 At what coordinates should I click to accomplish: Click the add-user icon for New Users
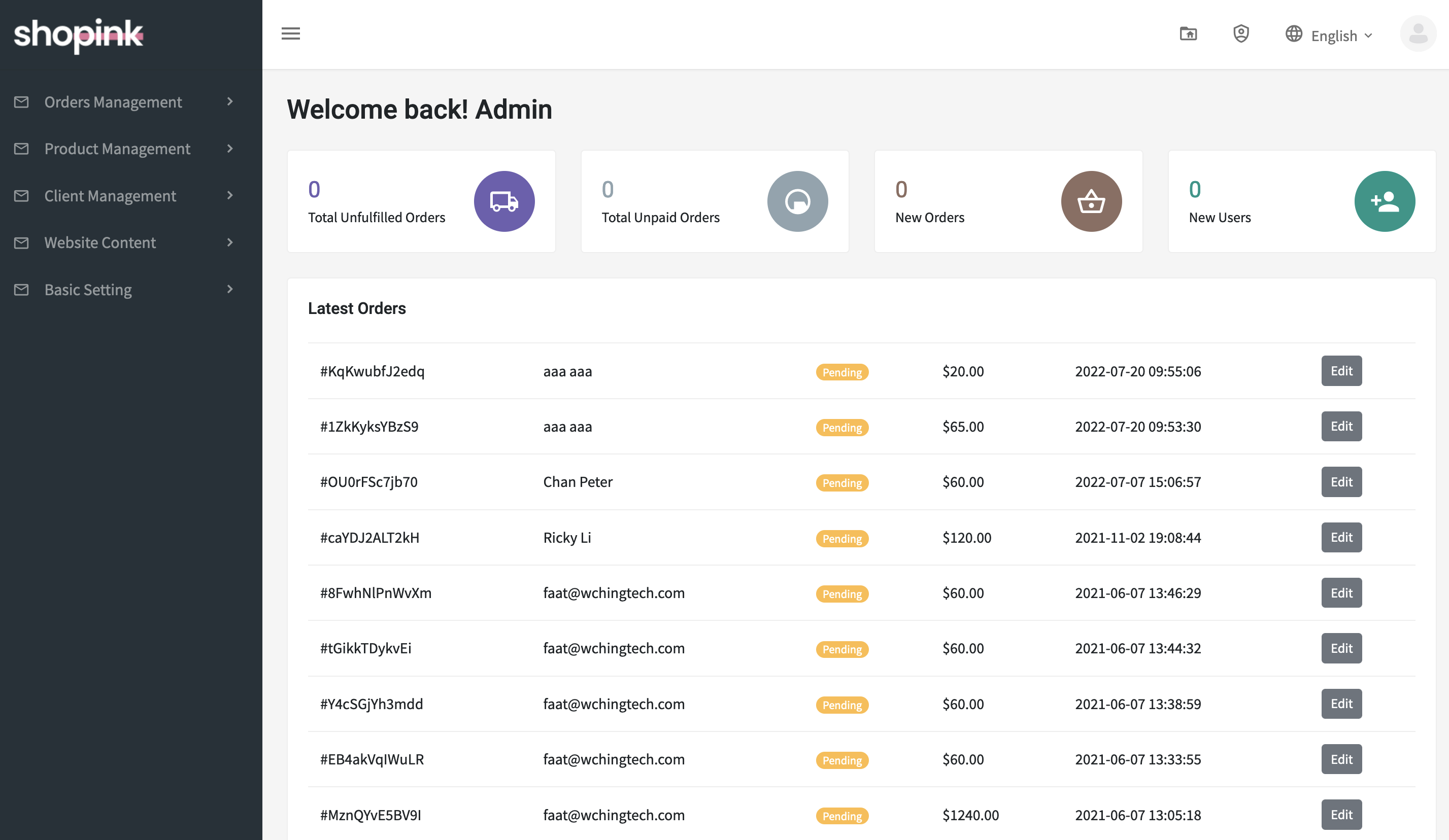tap(1385, 202)
